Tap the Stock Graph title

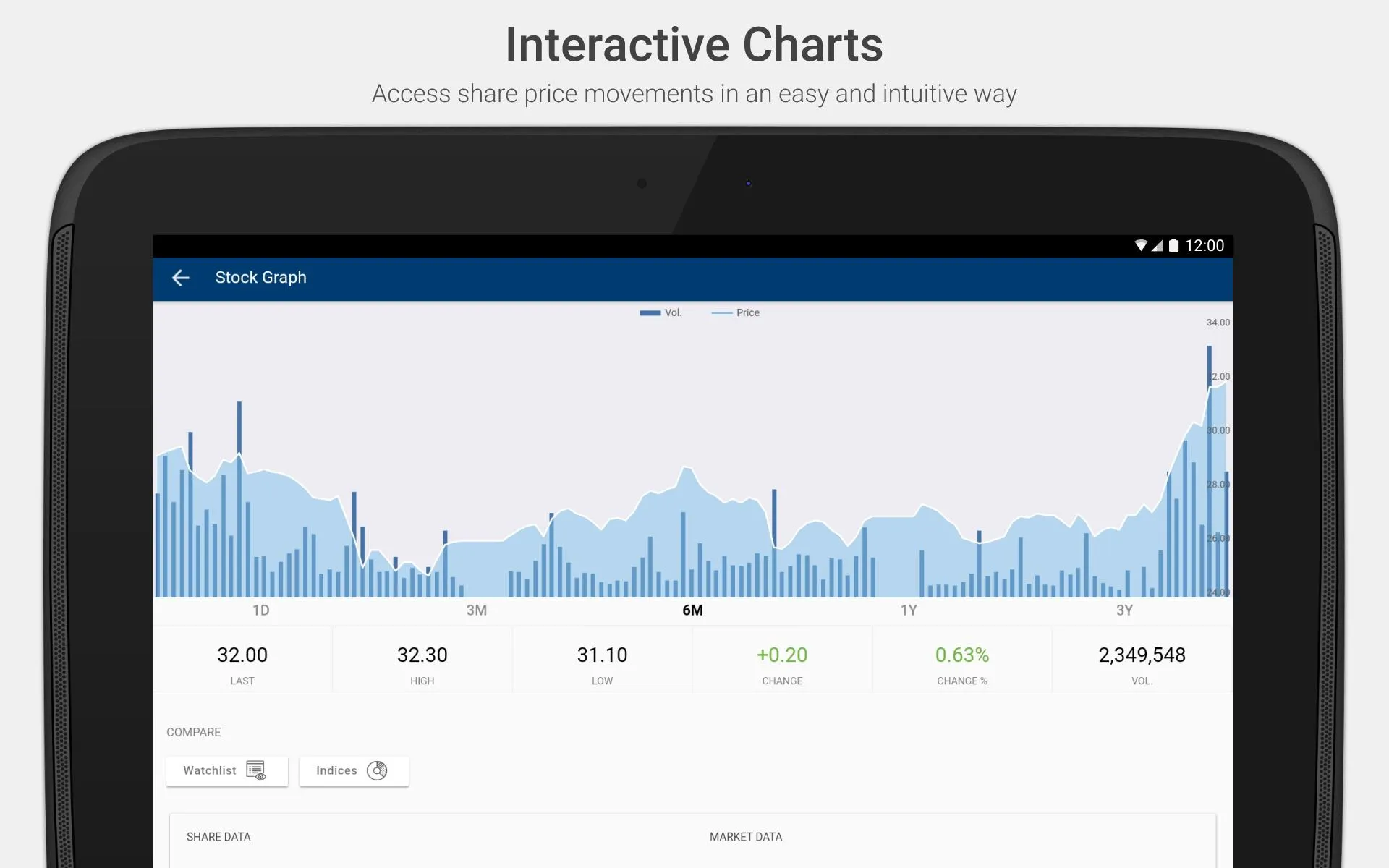[260, 278]
